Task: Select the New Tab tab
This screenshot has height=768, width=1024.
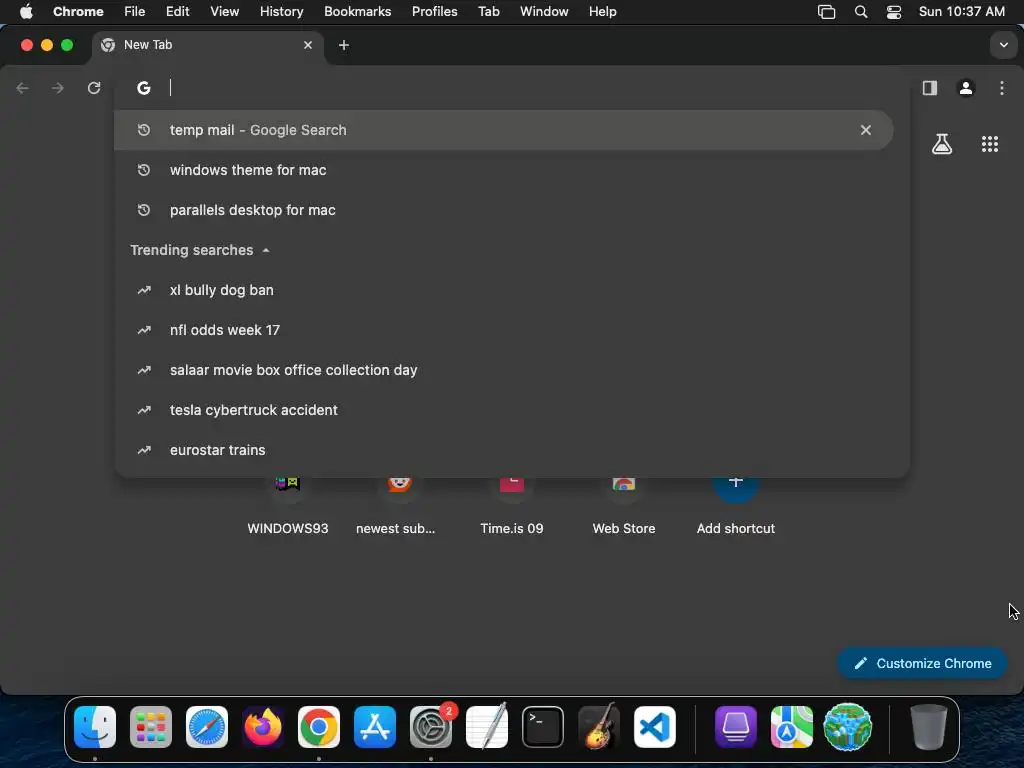Action: [x=208, y=45]
